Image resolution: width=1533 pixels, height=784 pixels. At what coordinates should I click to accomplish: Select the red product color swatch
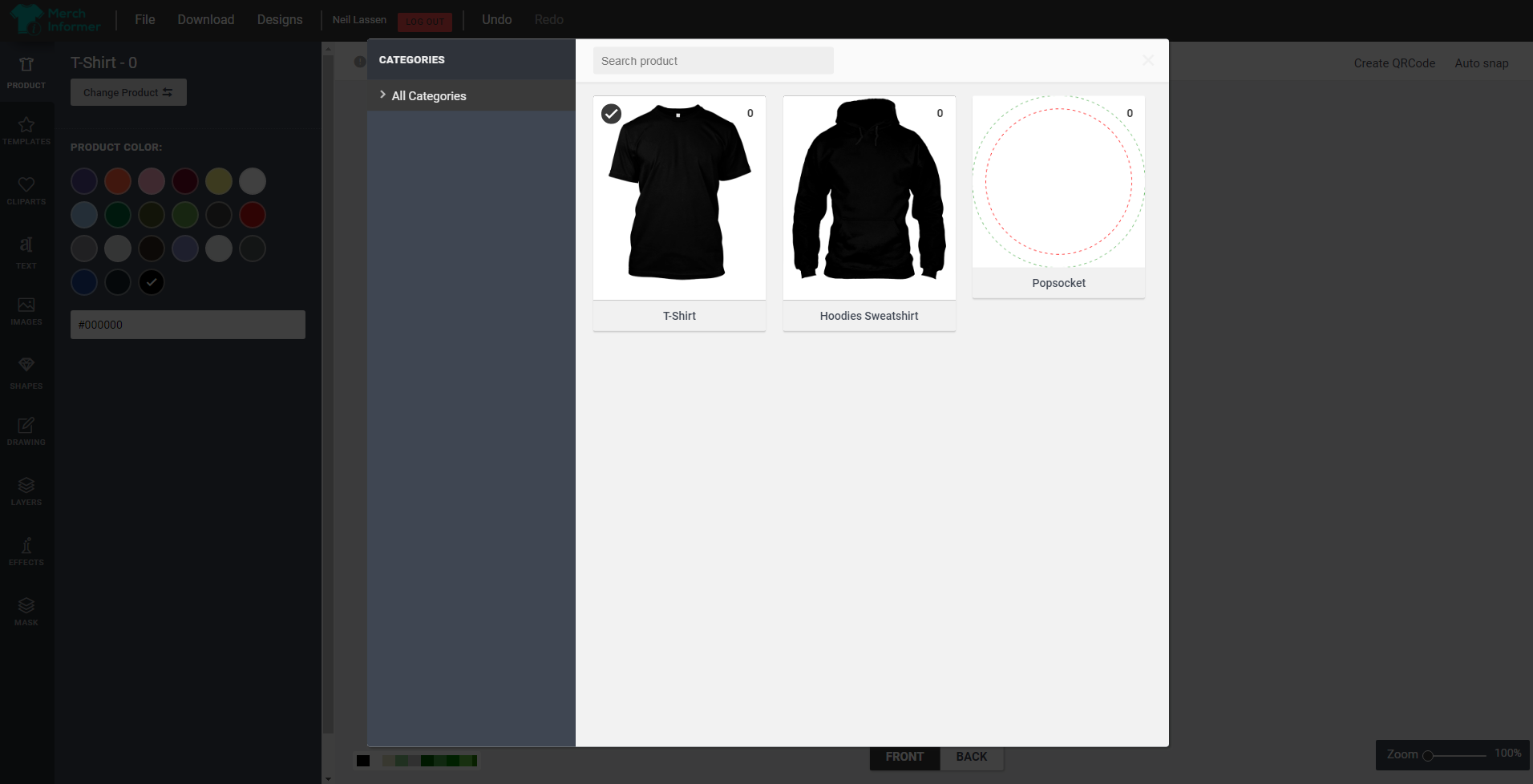point(253,215)
